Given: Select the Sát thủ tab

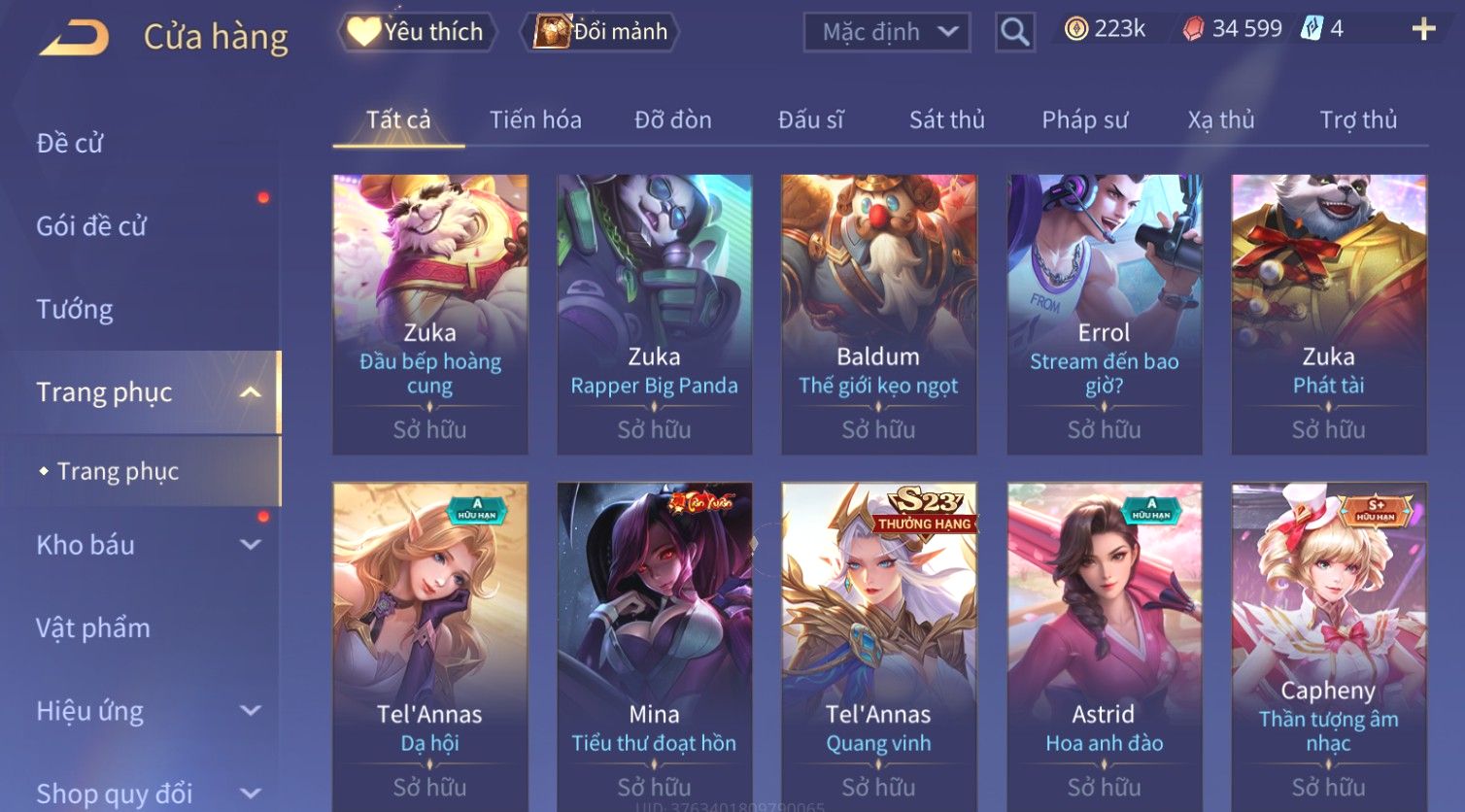Looking at the screenshot, I should (x=947, y=119).
